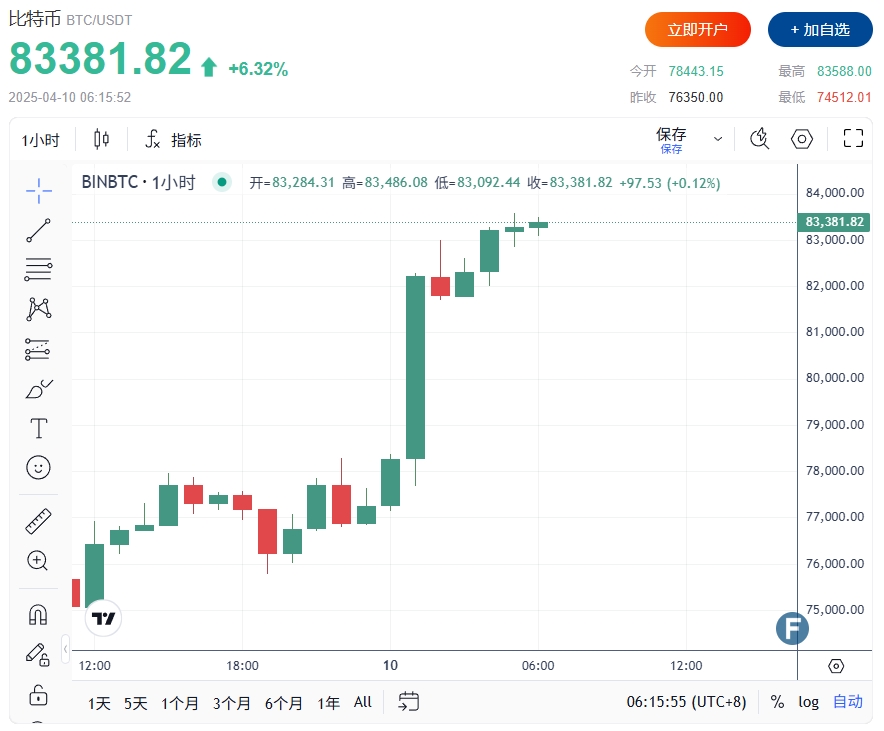Toggle lock all drawings
The width and height of the screenshot is (884, 731).
(38, 695)
